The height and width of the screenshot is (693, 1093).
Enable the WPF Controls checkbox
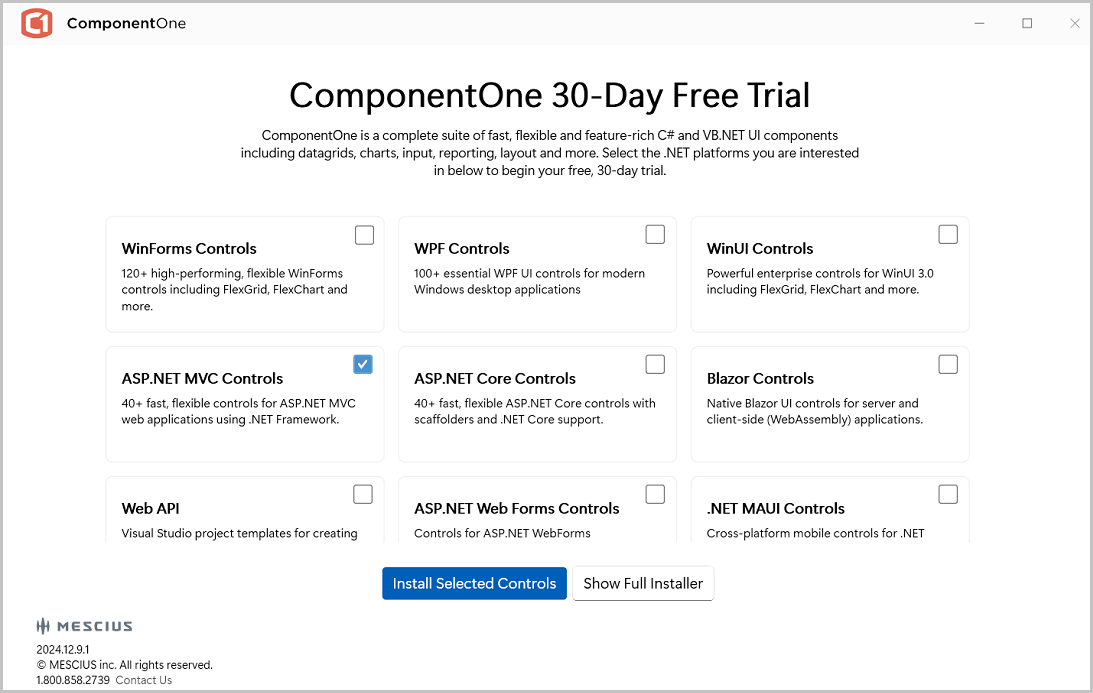655,234
